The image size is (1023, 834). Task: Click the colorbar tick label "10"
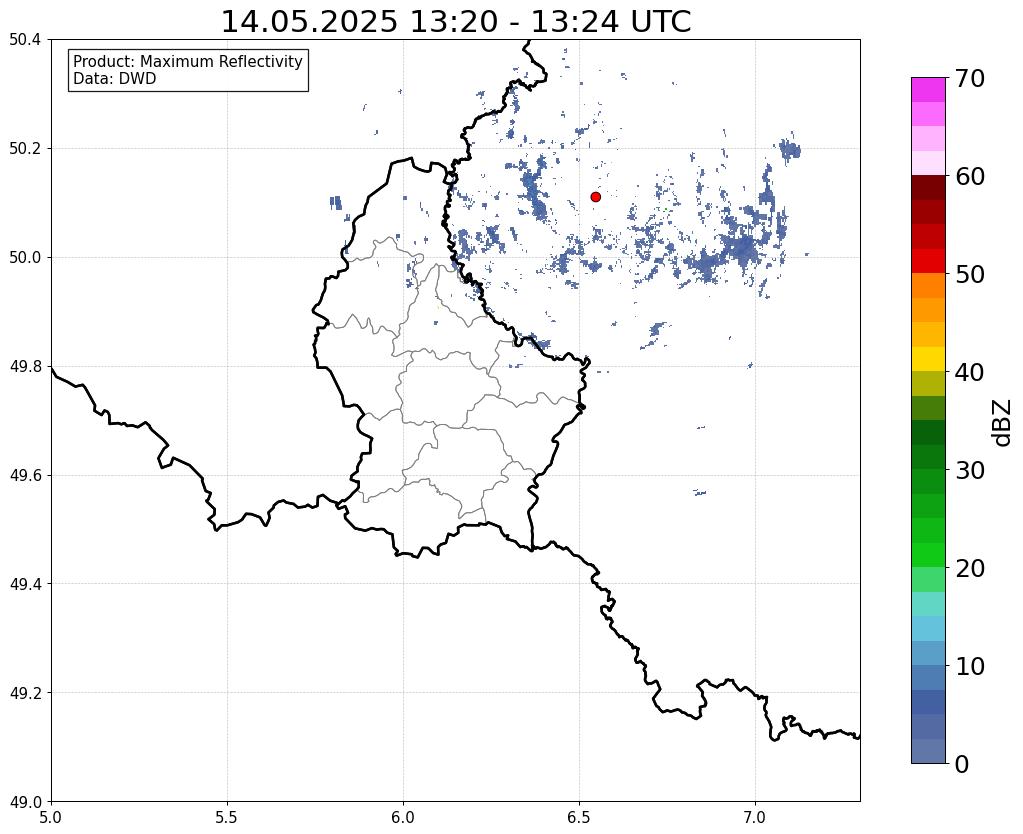pyautogui.click(x=968, y=666)
